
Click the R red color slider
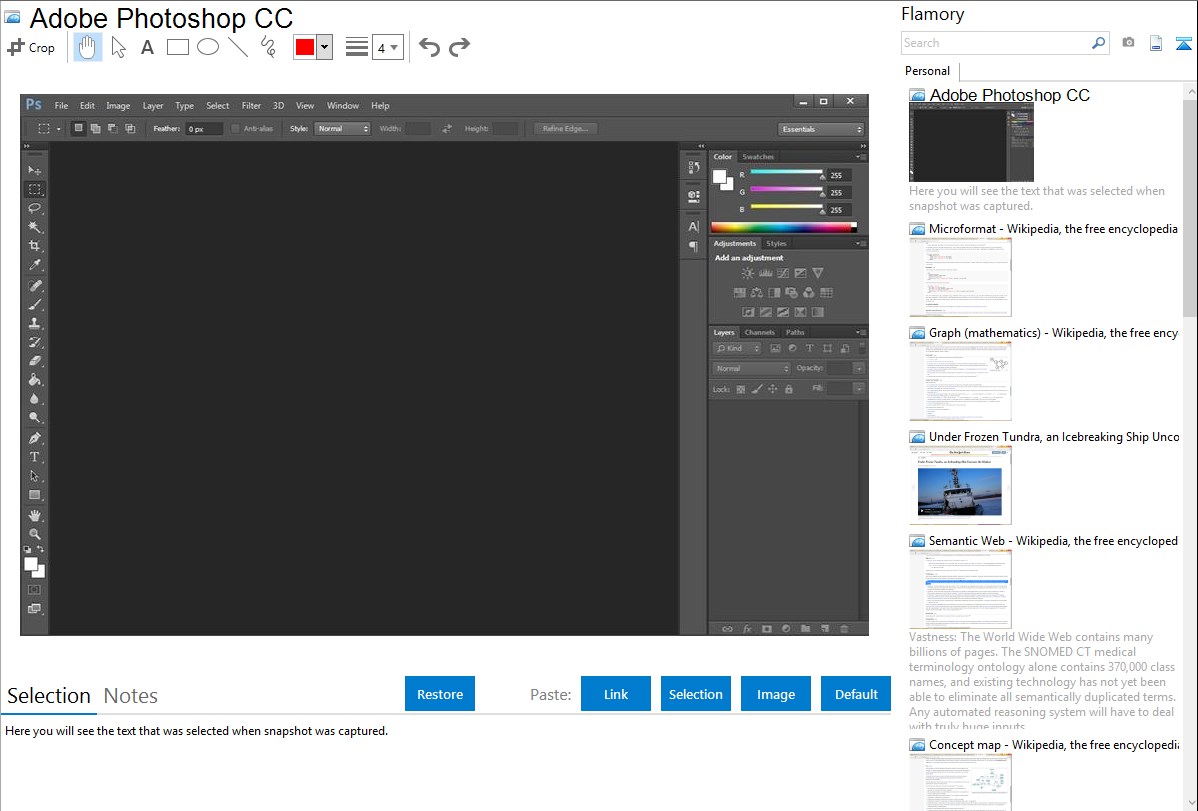[x=787, y=174]
